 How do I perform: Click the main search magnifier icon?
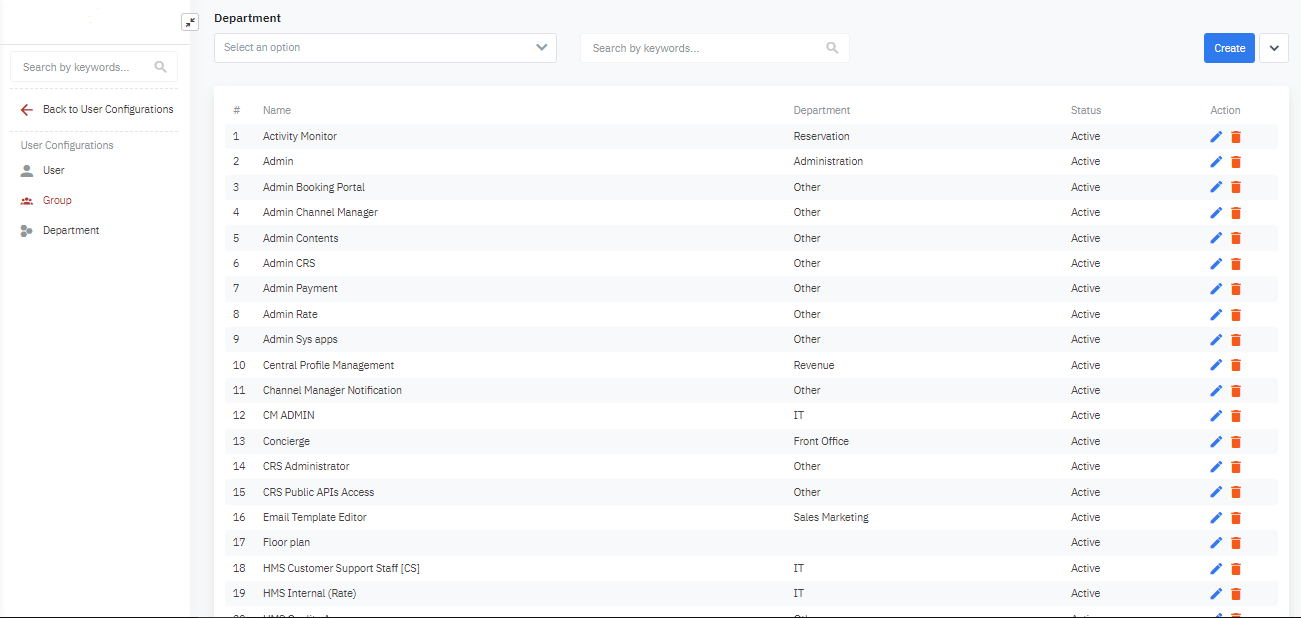coord(832,48)
